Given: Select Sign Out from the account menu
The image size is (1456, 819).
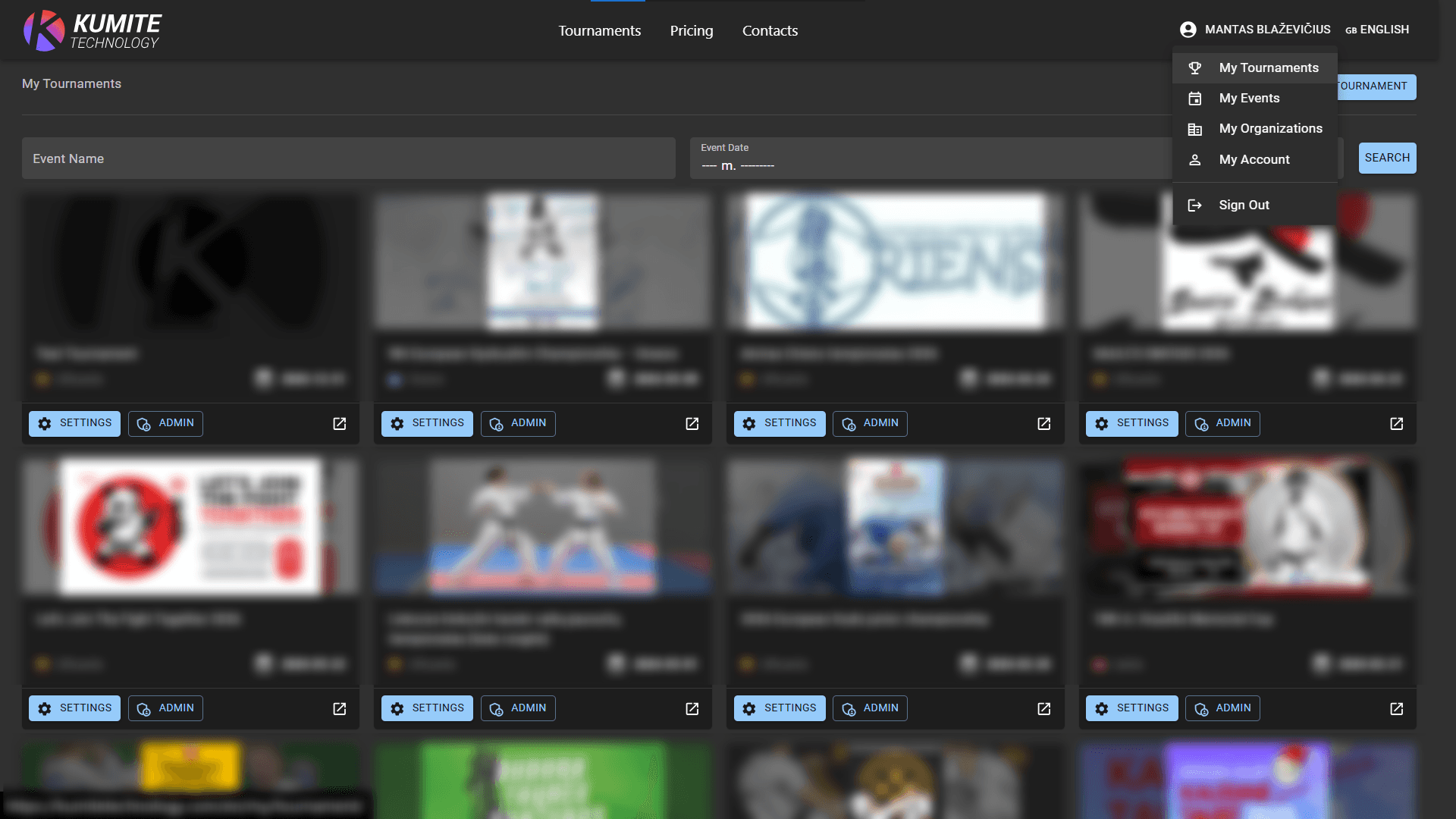Looking at the screenshot, I should 1244,205.
